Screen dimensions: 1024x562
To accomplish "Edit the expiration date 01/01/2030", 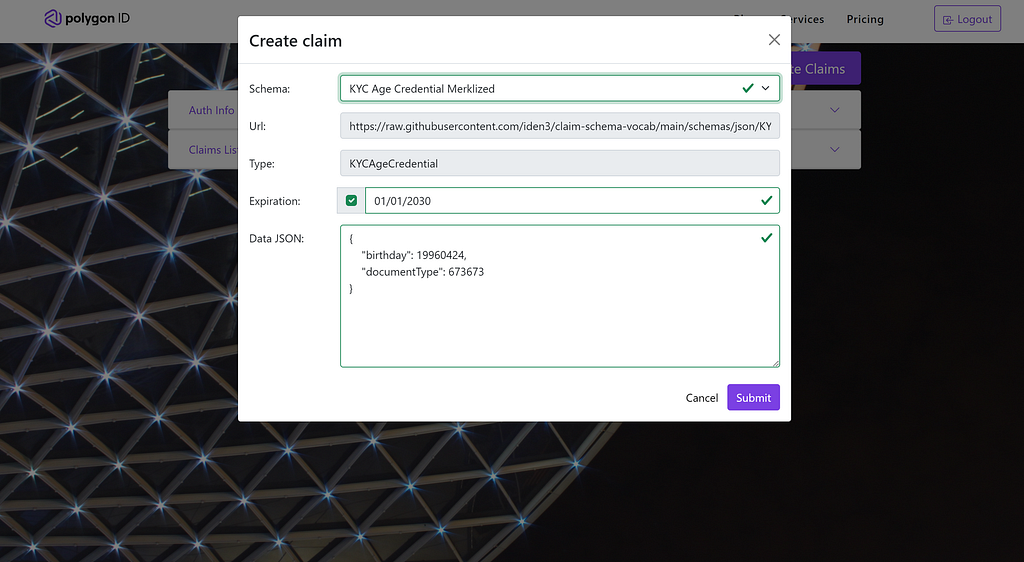I will tap(572, 200).
